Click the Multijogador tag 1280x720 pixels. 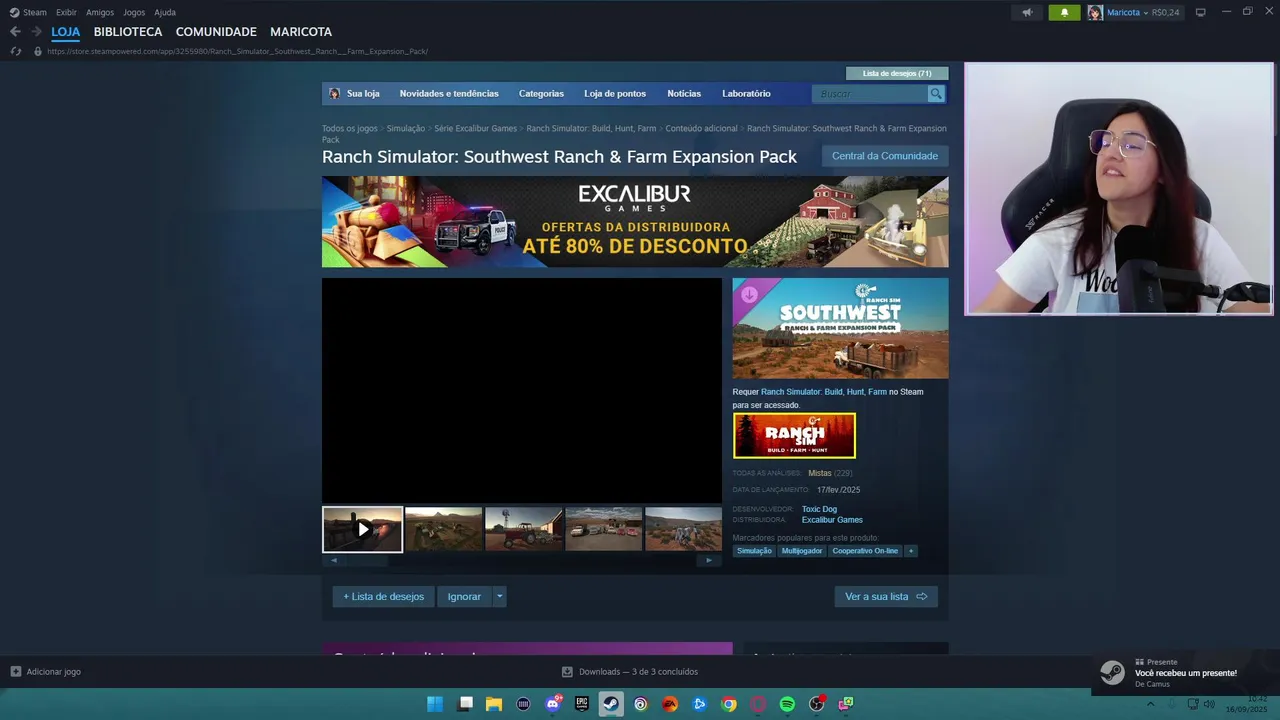802,551
